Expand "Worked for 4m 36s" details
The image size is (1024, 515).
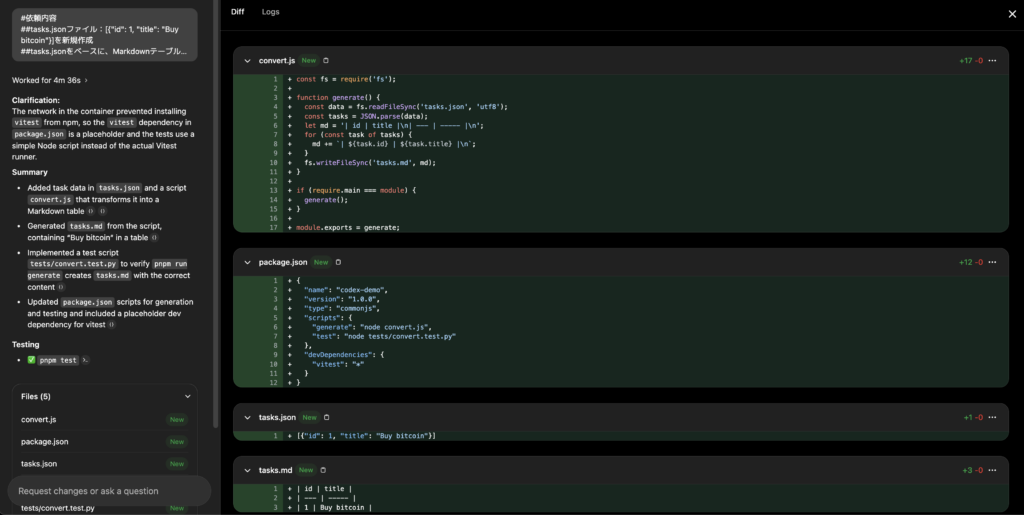[50, 80]
